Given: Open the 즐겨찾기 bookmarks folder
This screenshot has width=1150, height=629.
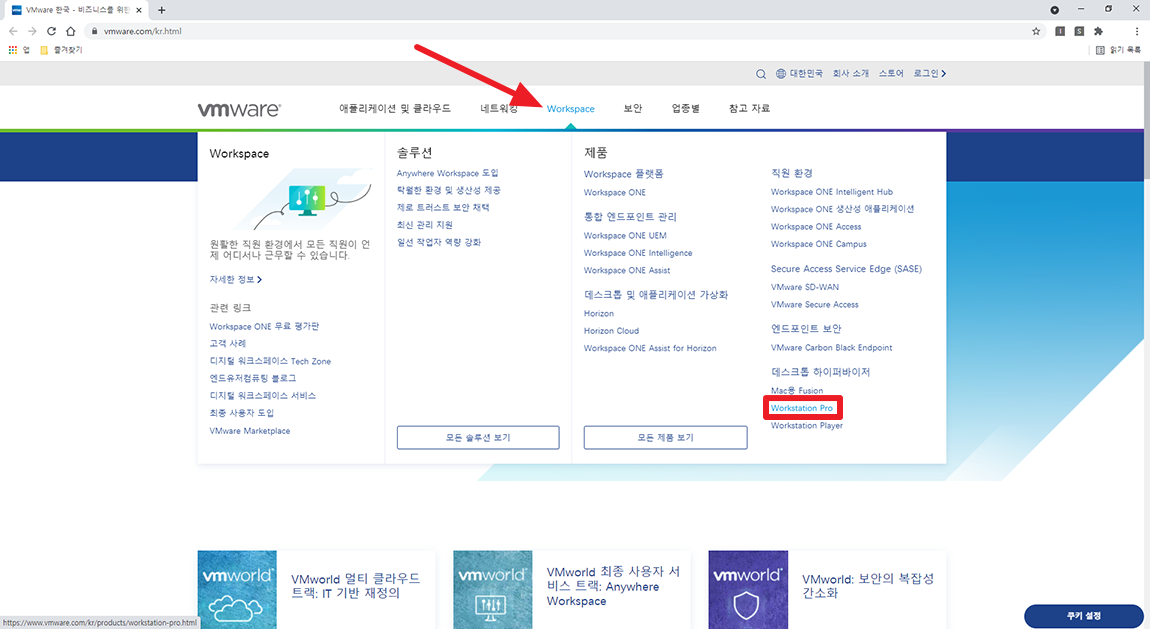Looking at the screenshot, I should click(x=61, y=50).
